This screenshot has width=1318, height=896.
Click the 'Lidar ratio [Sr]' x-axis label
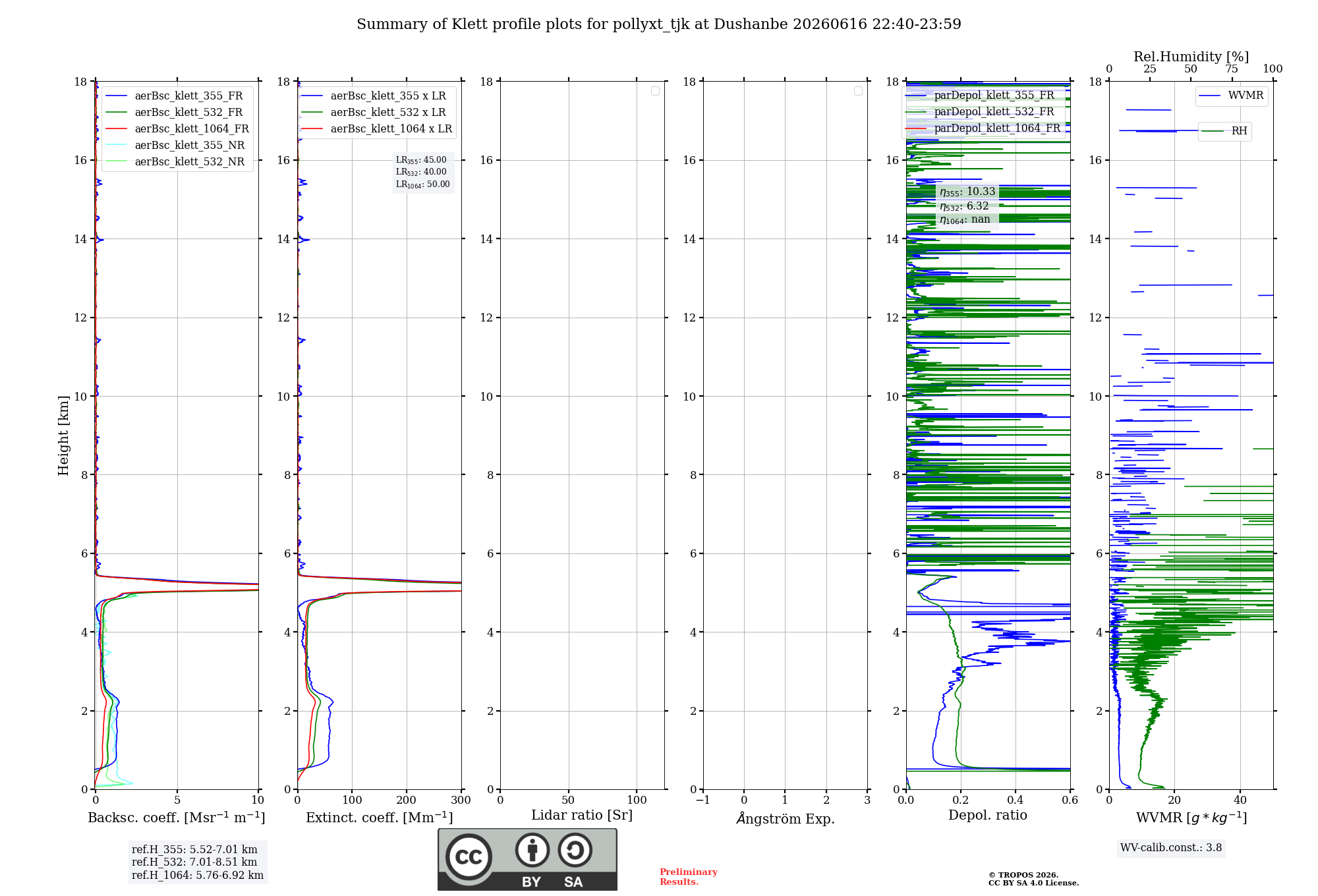(x=582, y=816)
